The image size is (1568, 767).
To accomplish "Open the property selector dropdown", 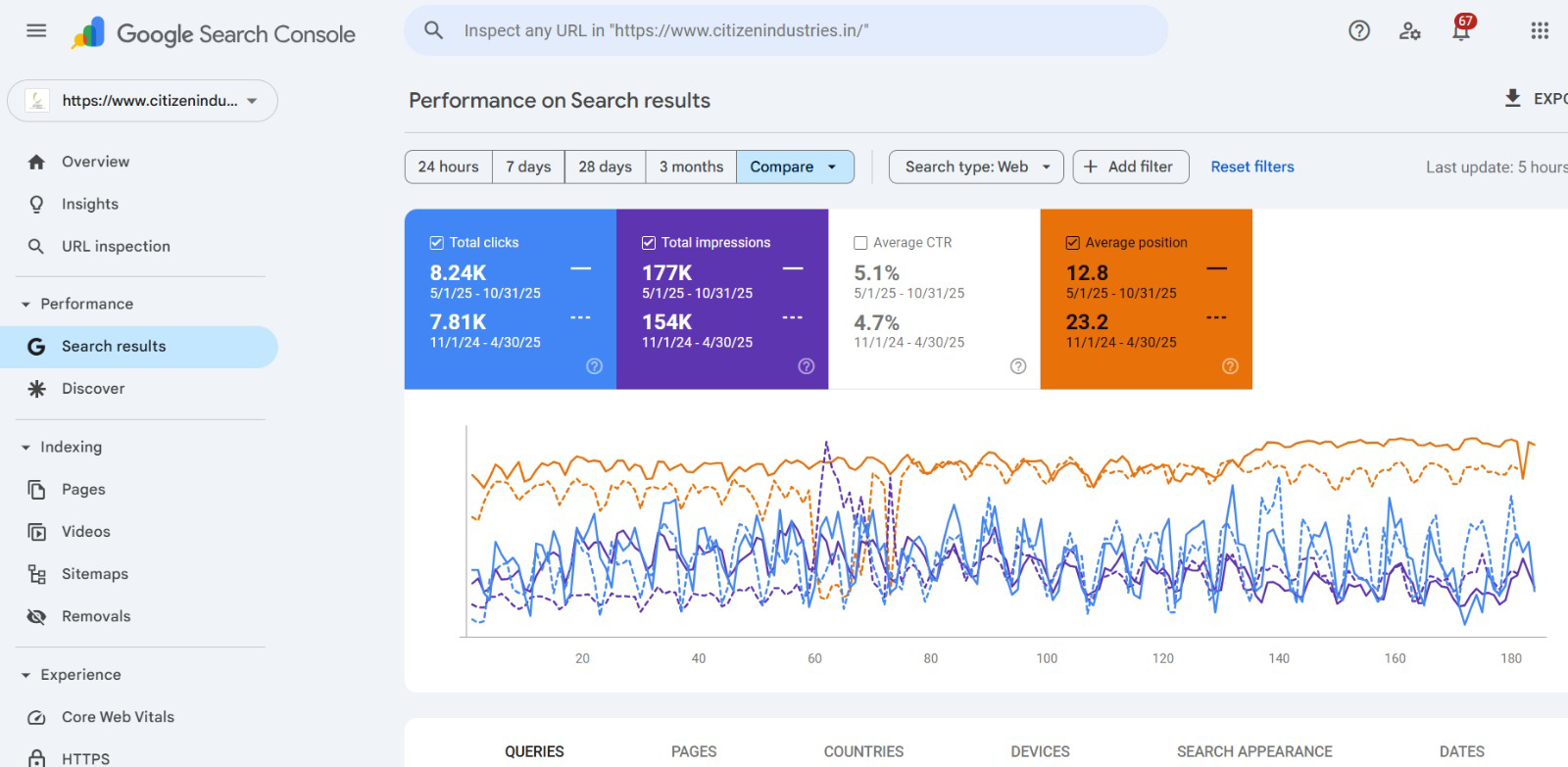I will point(143,100).
